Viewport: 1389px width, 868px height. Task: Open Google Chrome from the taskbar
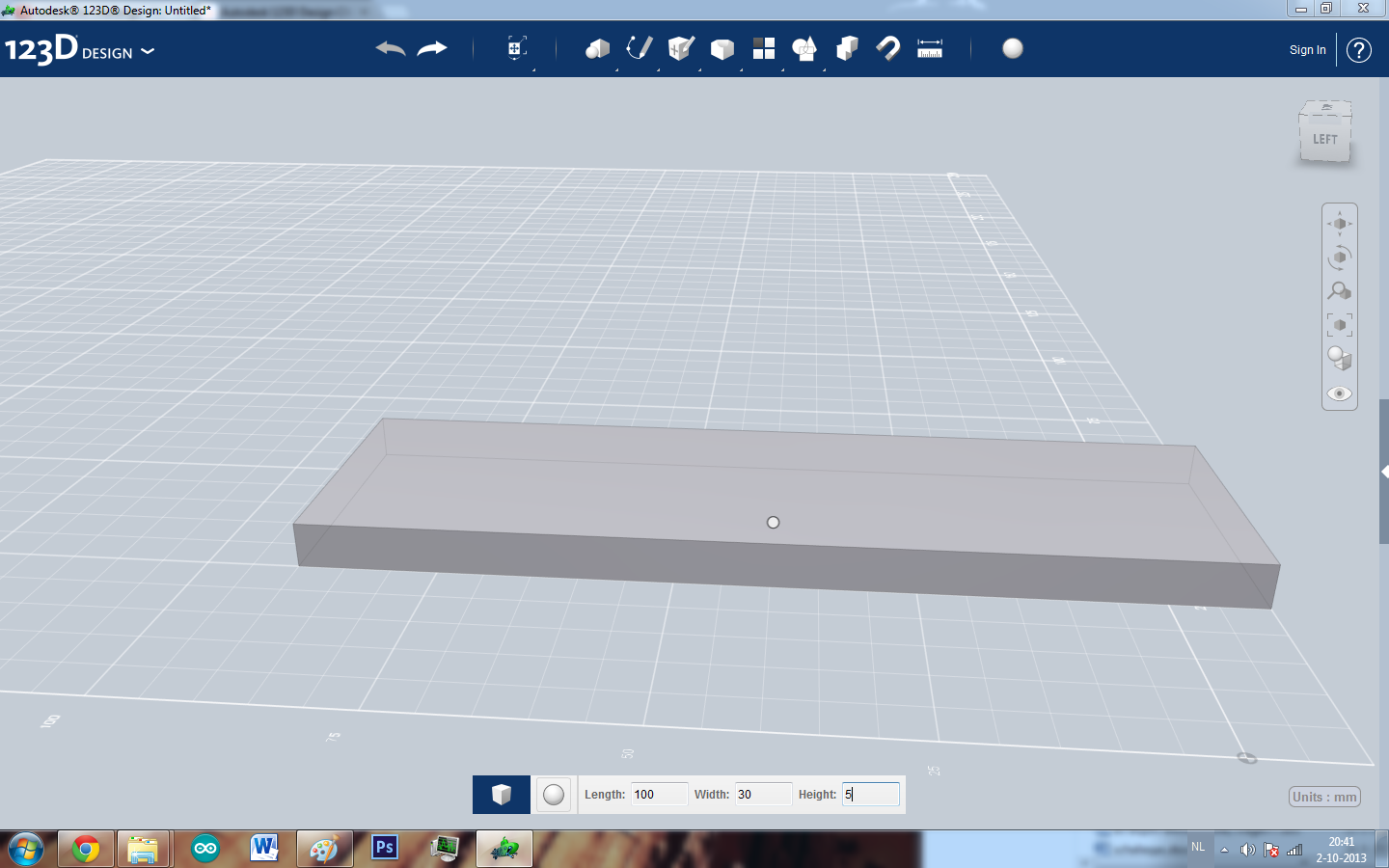86,850
